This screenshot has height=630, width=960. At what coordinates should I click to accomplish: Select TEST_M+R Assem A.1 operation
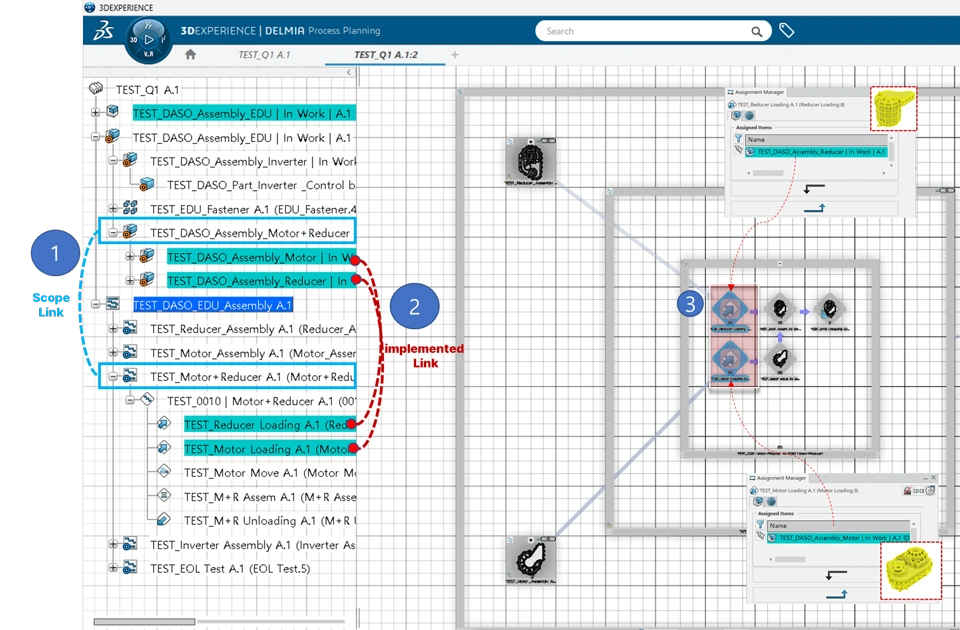[x=269, y=497]
